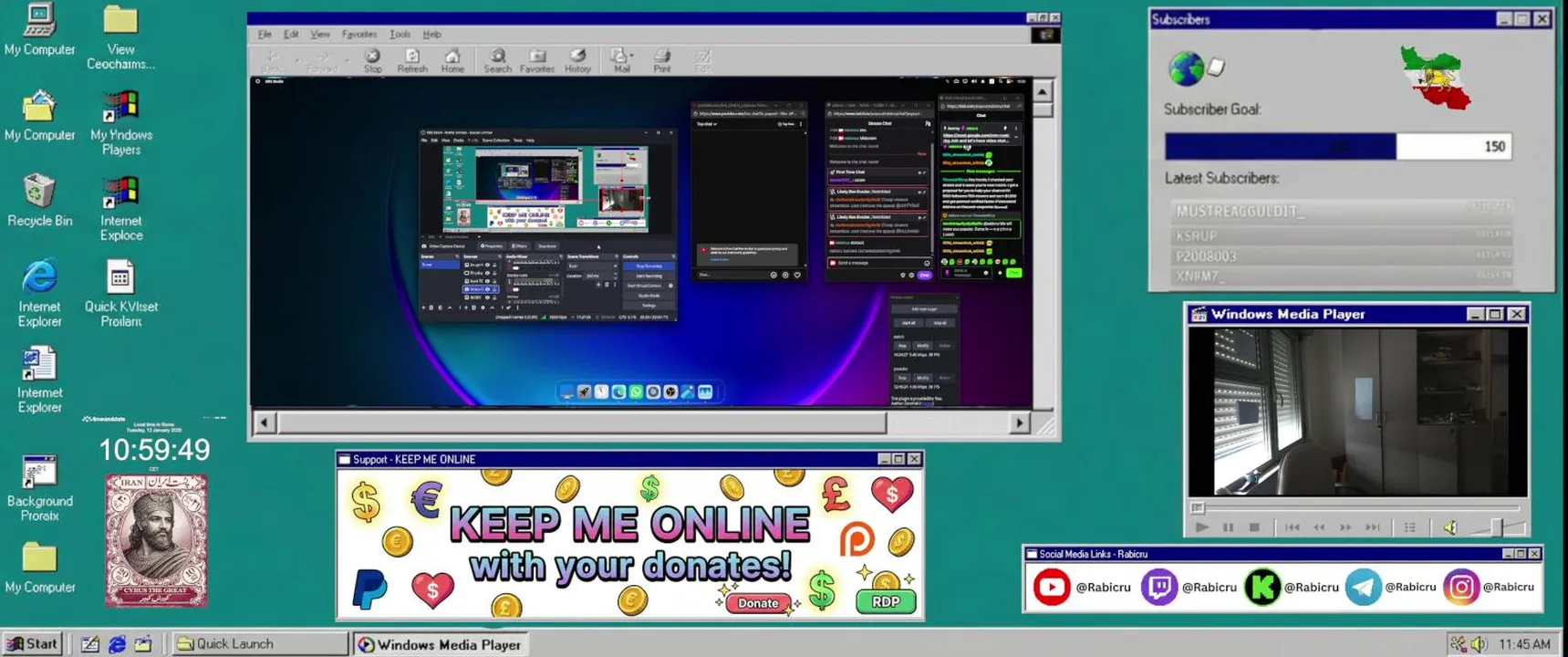
Task: Open the Help menu in the browser
Action: tap(432, 35)
